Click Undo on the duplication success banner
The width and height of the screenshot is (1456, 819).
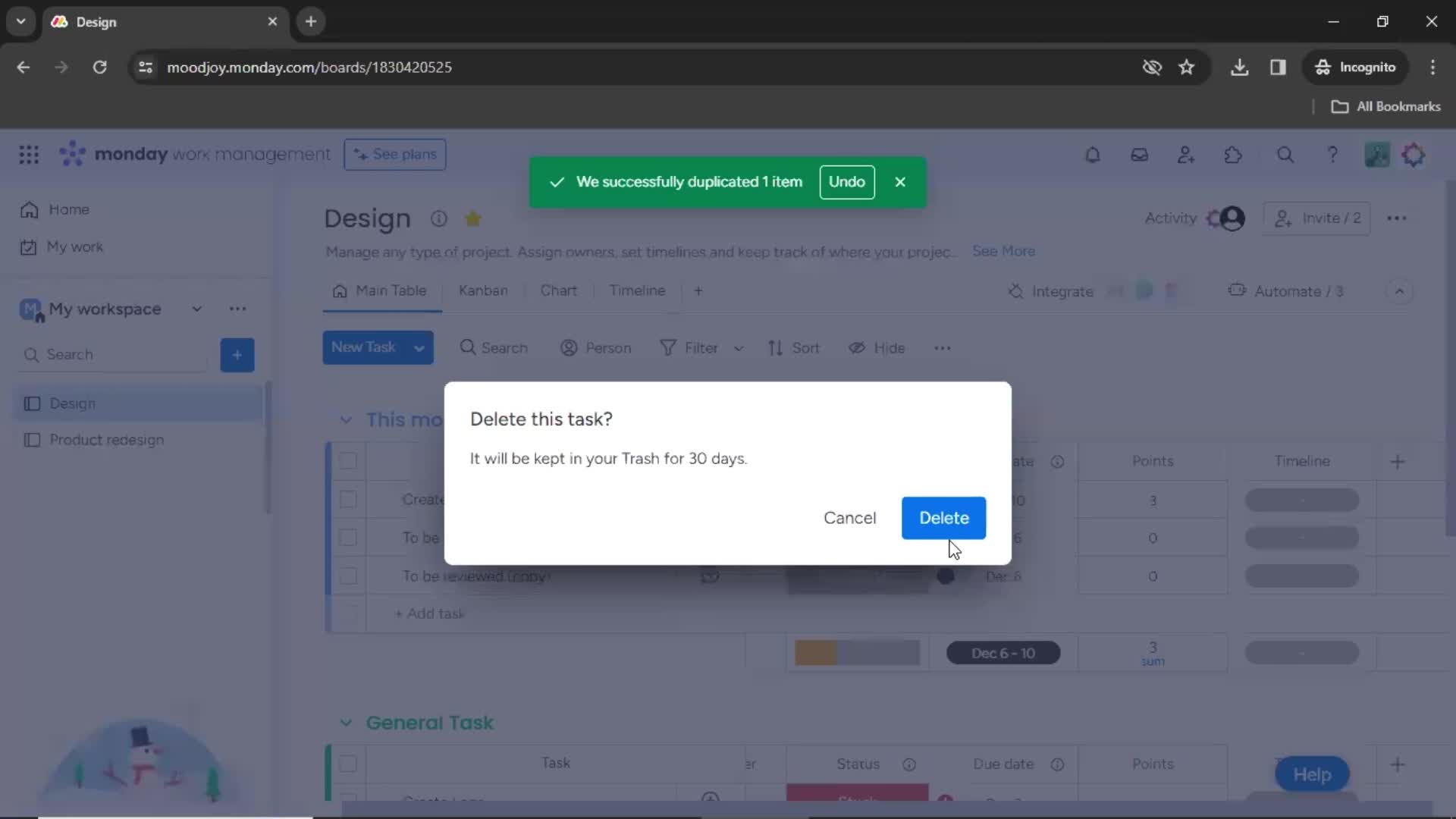[x=847, y=181]
